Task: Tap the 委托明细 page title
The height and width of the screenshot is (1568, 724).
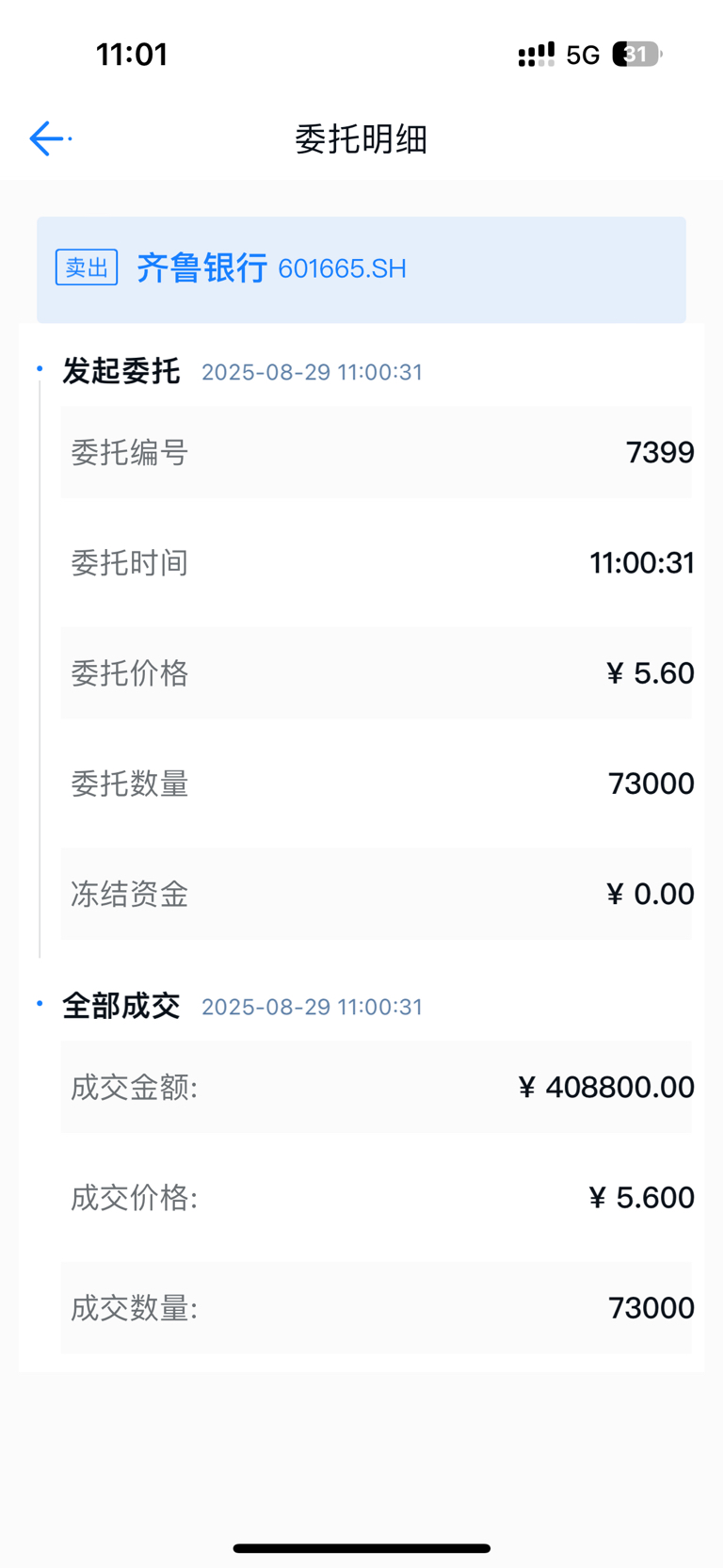Action: 362,139
